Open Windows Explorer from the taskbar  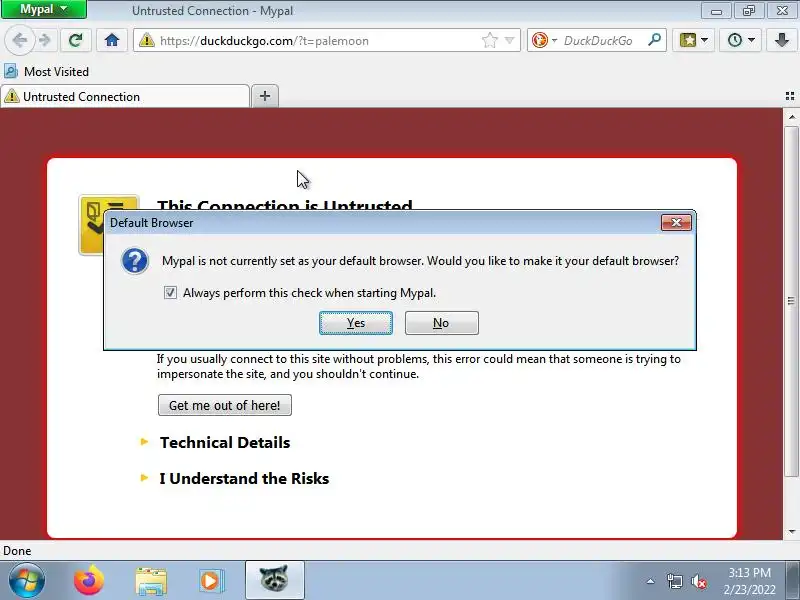pos(151,581)
